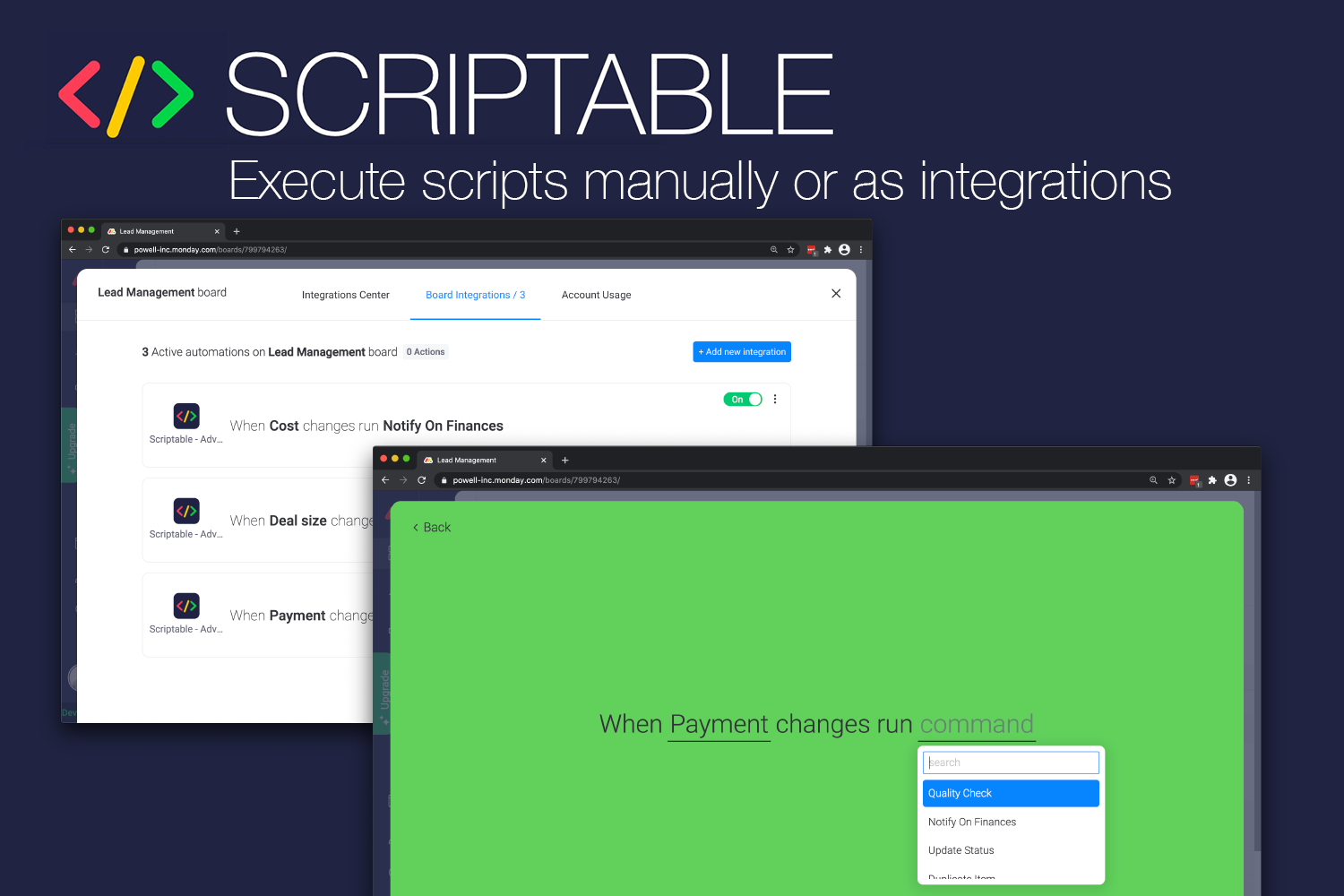
Task: Open new tab in front browser window
Action: pyautogui.click(x=565, y=460)
